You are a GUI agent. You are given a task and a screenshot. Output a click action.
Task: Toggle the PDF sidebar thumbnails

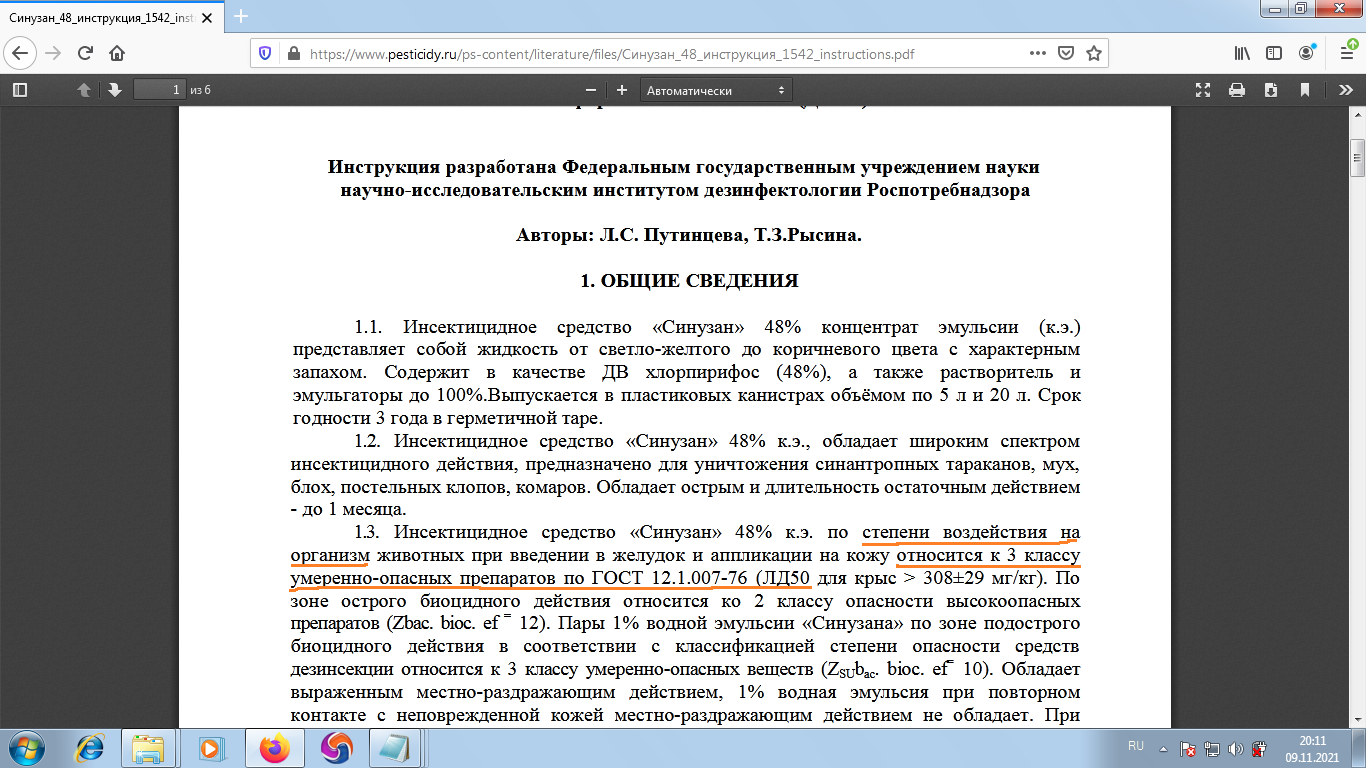[18, 89]
